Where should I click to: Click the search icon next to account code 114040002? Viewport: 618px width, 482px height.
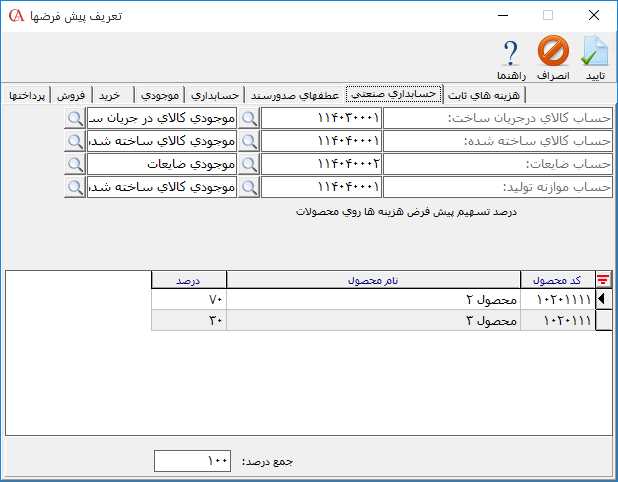point(249,163)
